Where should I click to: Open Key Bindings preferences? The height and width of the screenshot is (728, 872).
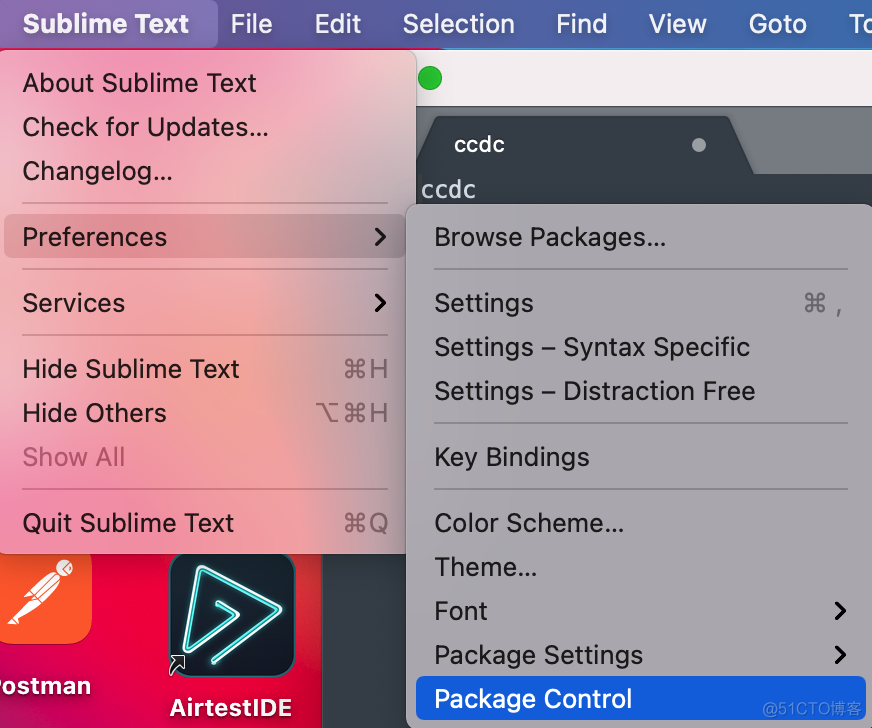click(x=511, y=457)
